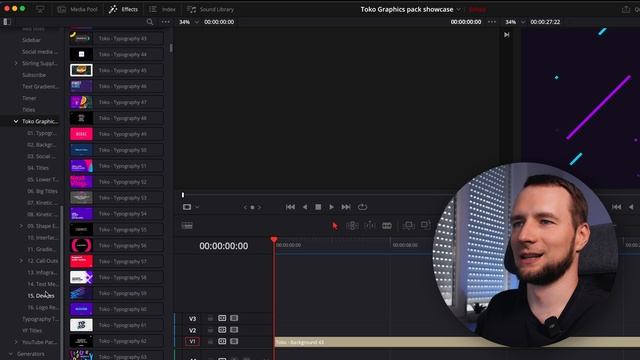Click the play reverse button
Screen dimensions: 640x360
pos(305,207)
